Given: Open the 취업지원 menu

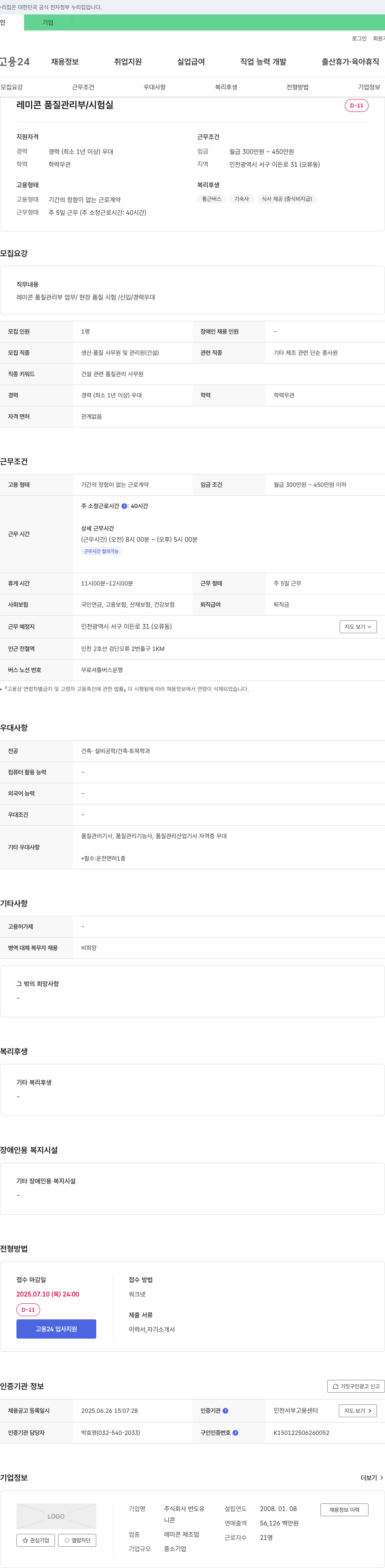Looking at the screenshot, I should pos(128,61).
